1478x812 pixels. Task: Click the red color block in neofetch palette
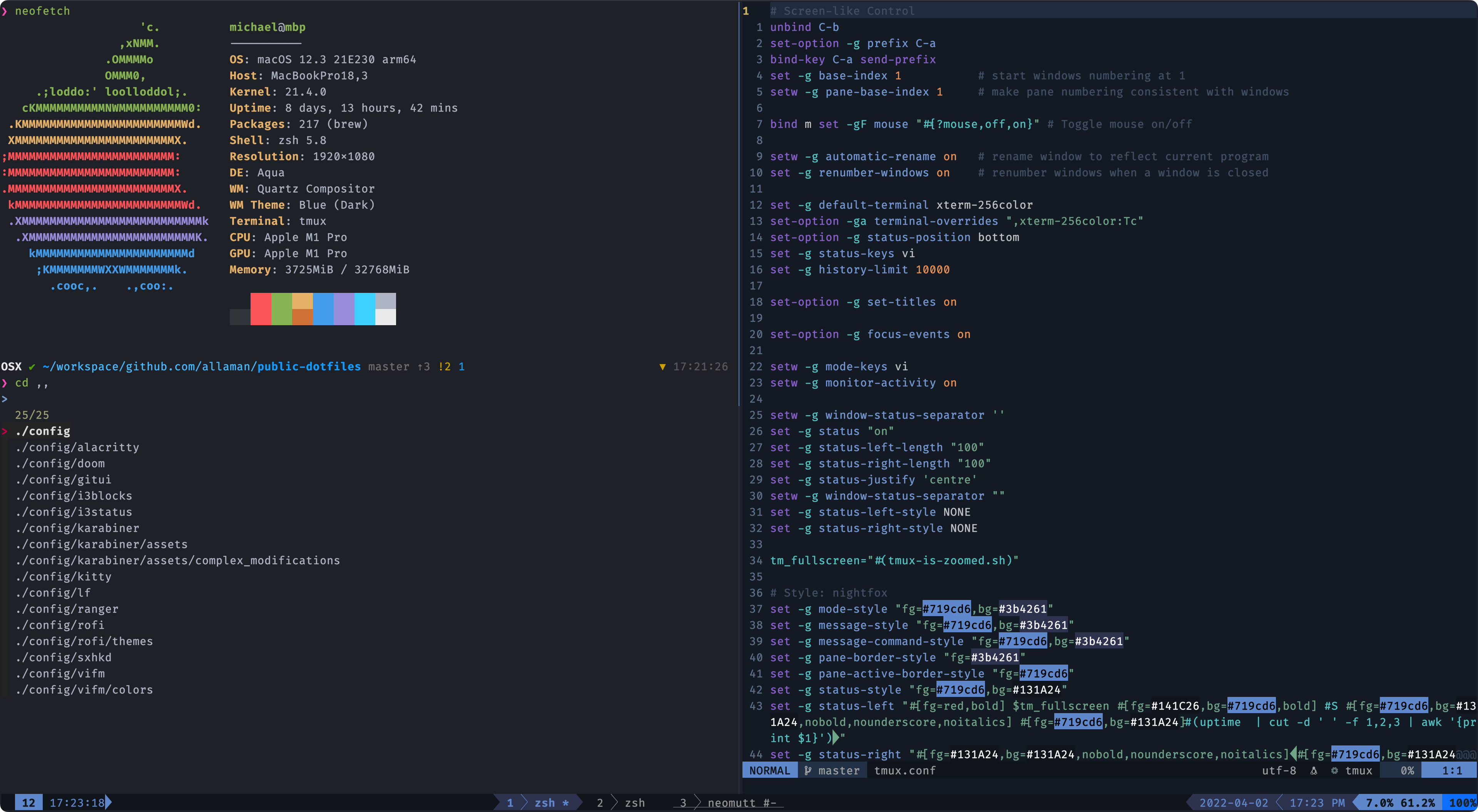[x=261, y=309]
